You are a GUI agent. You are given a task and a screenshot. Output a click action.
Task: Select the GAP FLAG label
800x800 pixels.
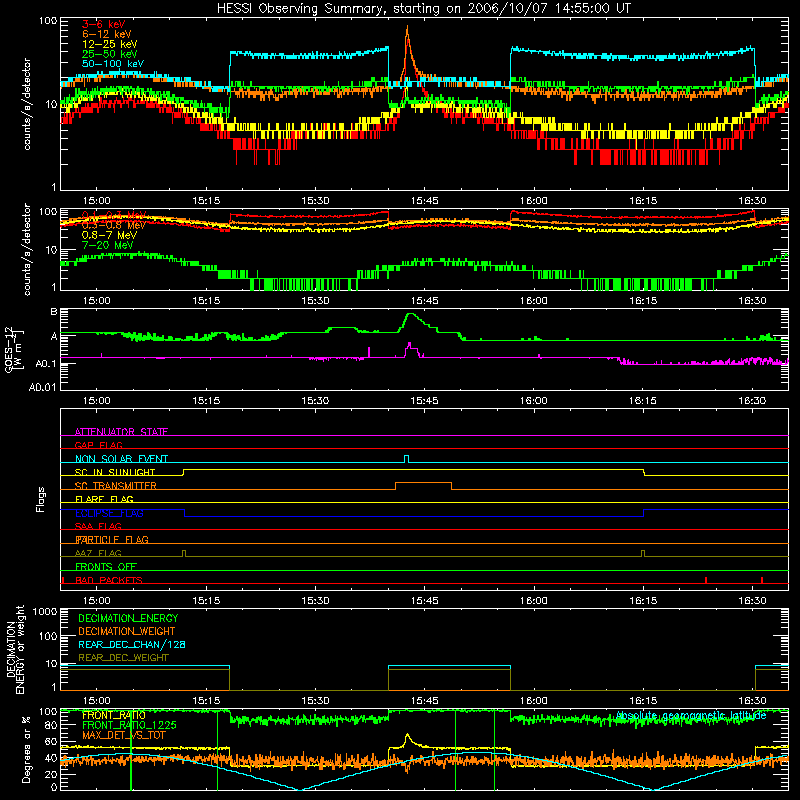[x=98, y=445]
